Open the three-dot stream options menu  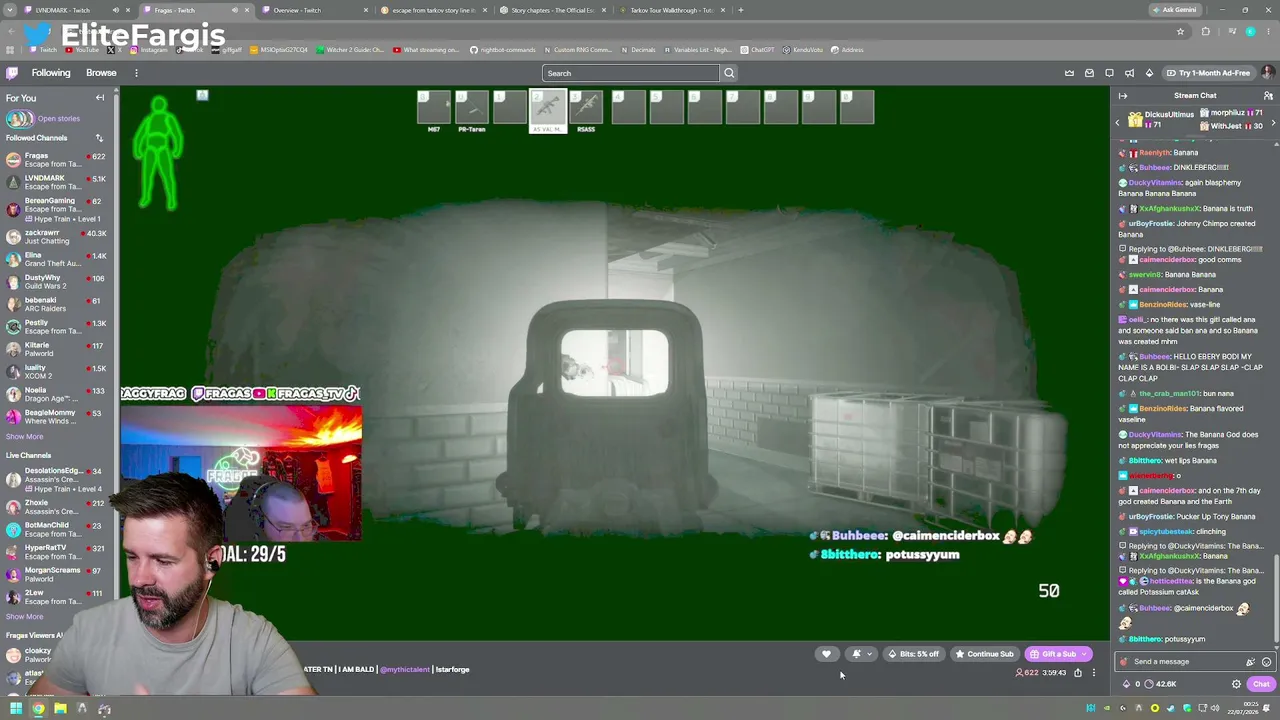click(x=1093, y=673)
